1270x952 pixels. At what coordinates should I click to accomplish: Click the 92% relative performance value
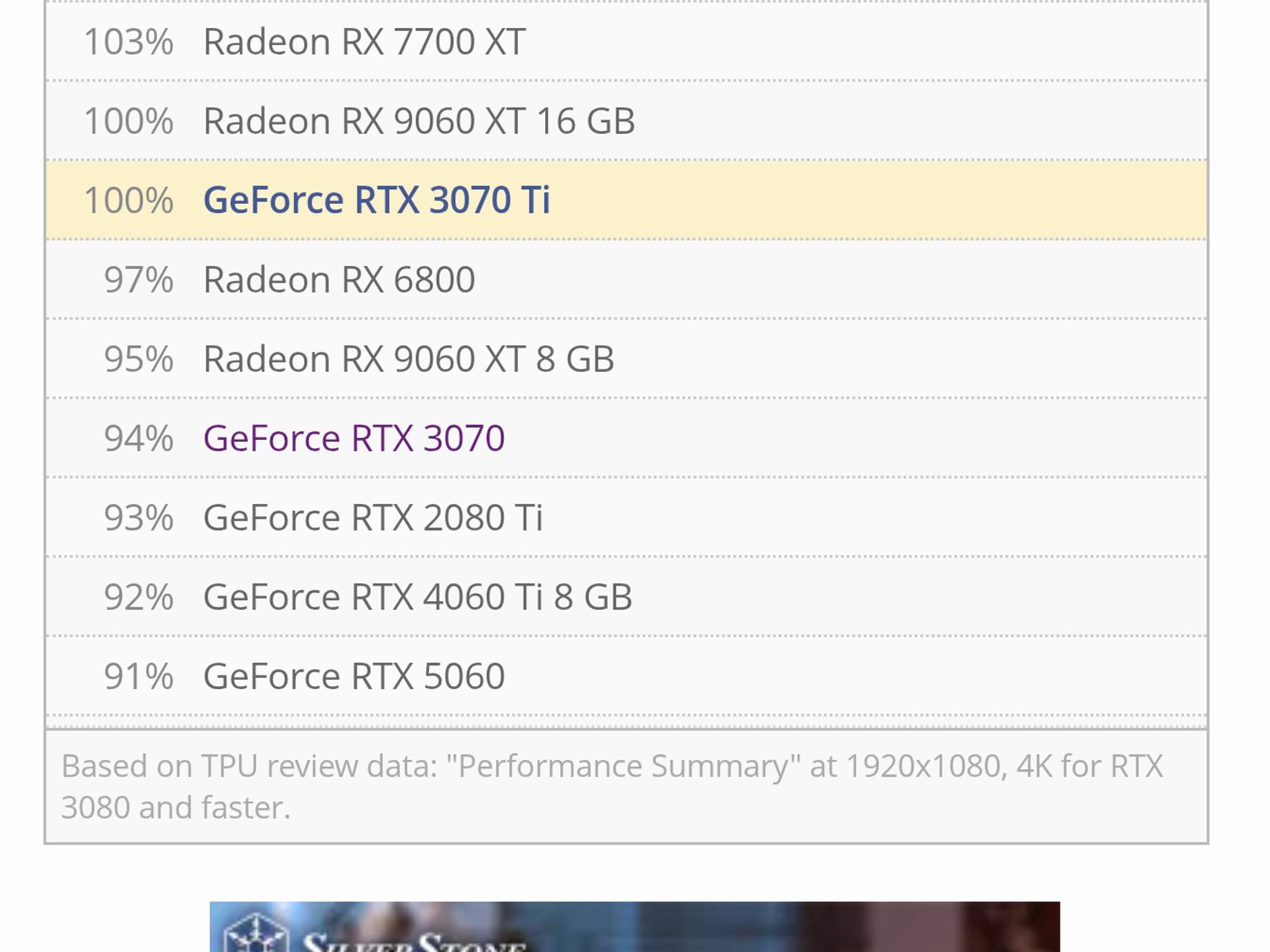pos(139,597)
